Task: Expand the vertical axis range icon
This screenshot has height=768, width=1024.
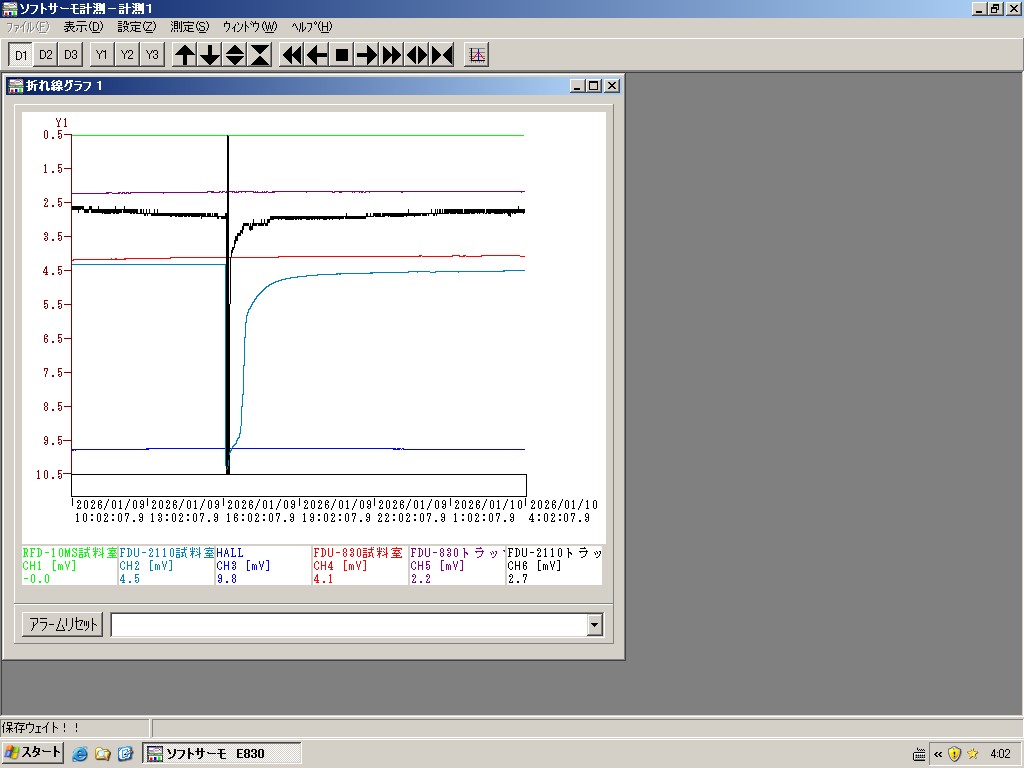Action: pyautogui.click(x=235, y=55)
